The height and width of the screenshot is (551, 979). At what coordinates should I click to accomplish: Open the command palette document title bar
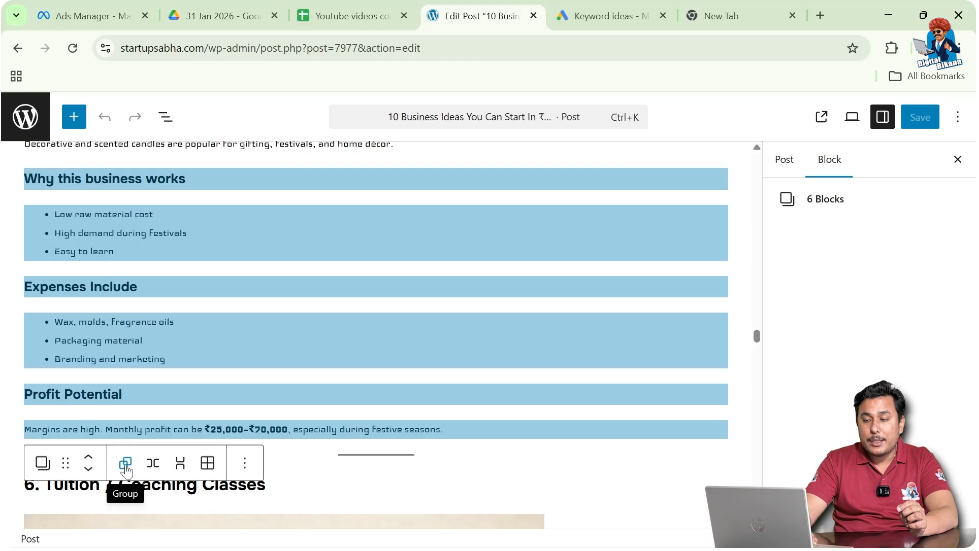click(488, 117)
